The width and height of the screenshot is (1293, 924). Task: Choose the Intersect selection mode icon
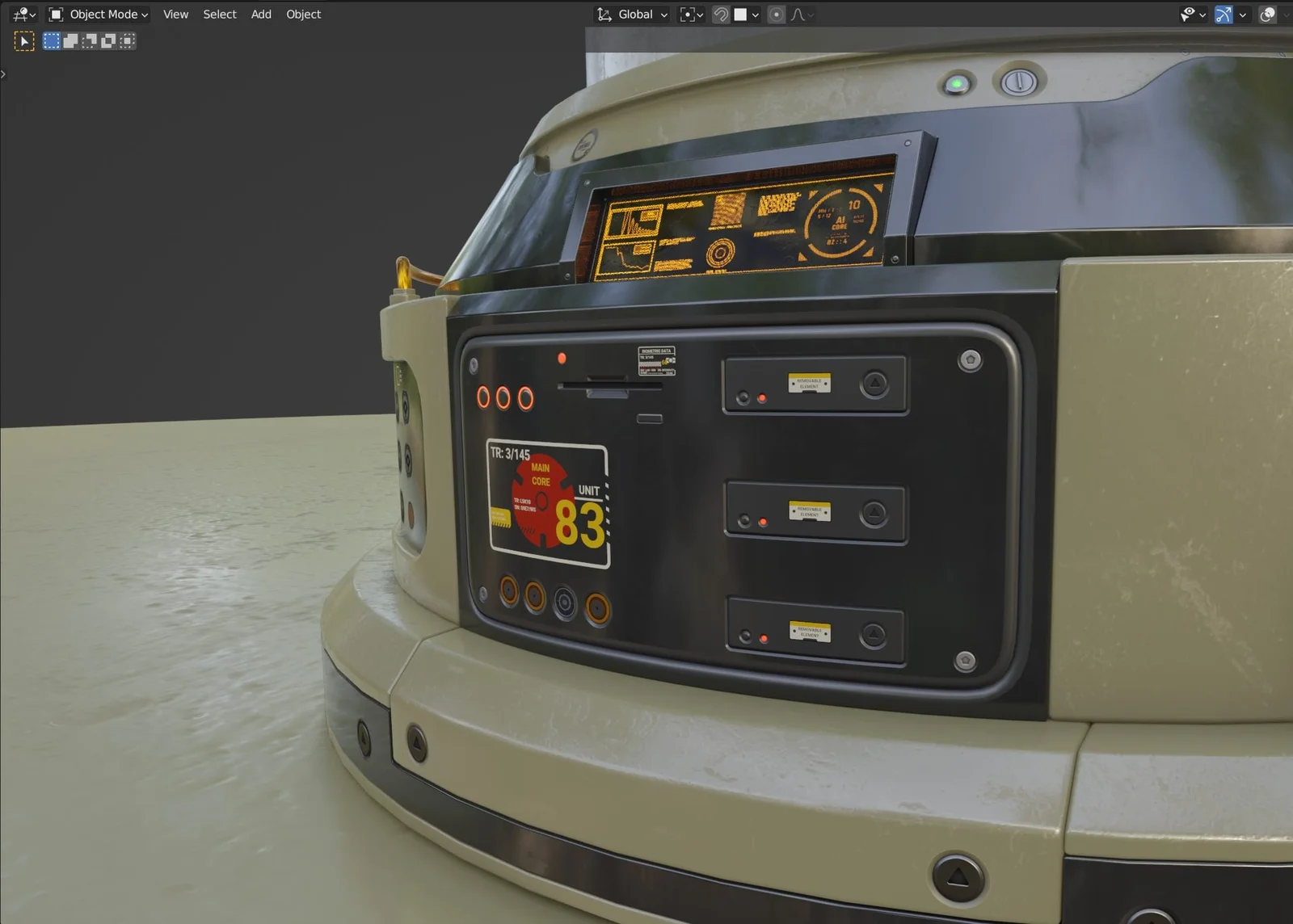[127, 41]
